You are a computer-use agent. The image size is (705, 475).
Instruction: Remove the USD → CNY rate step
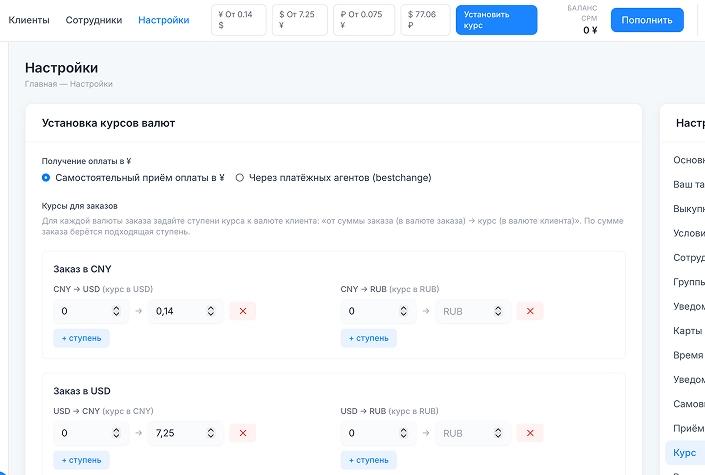[243, 433]
